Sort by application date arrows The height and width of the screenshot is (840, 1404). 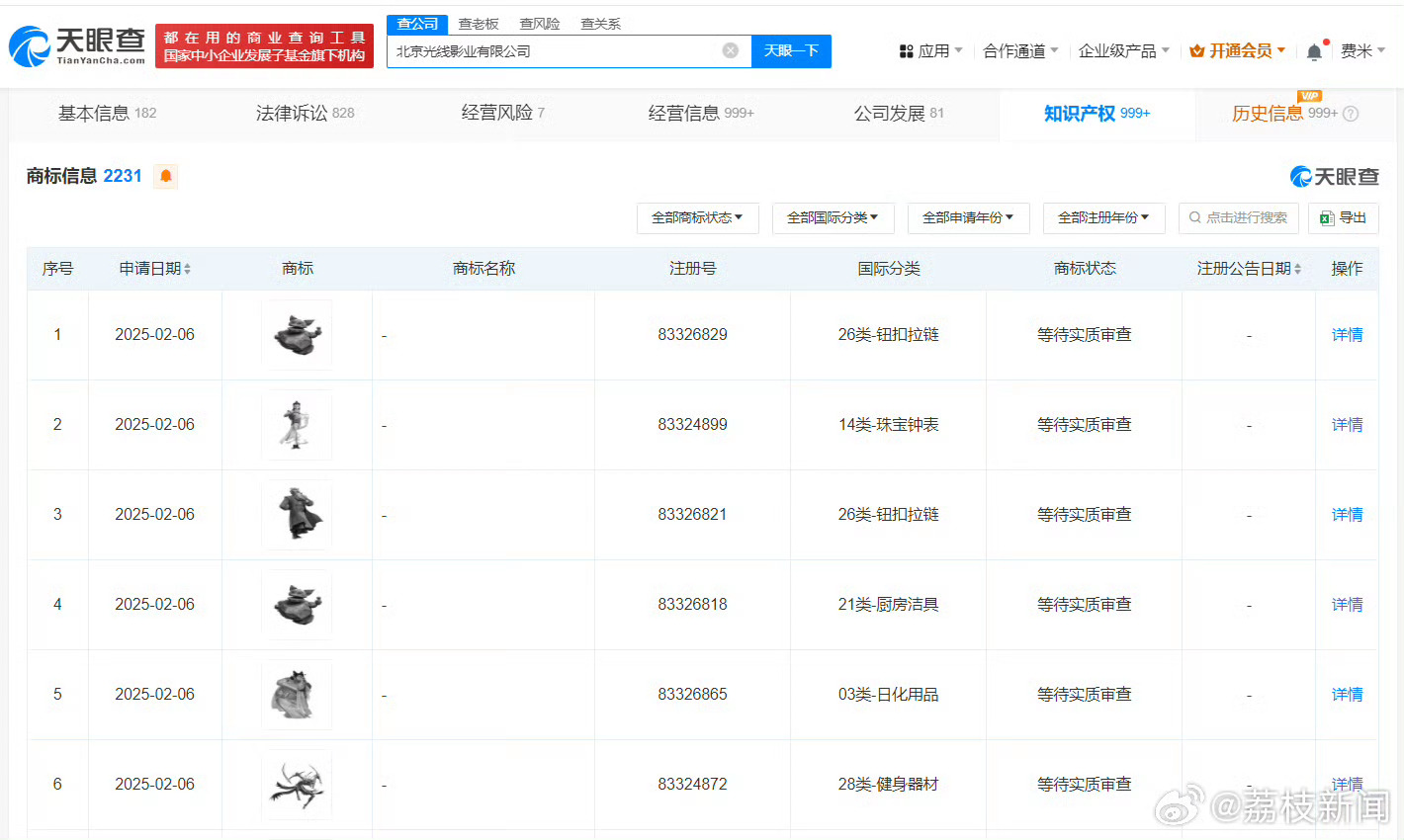pos(187,269)
